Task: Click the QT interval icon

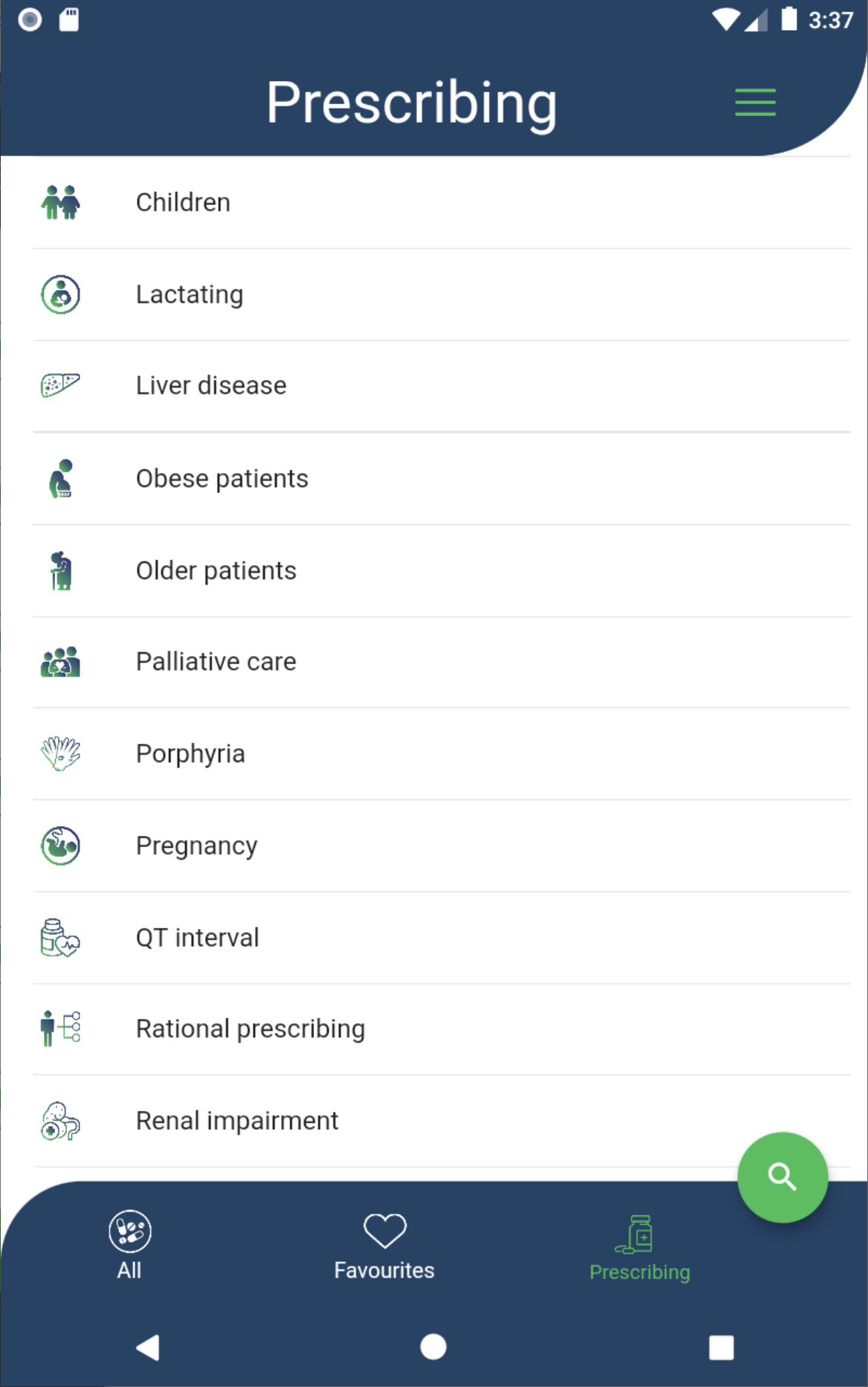Action: click(x=60, y=938)
